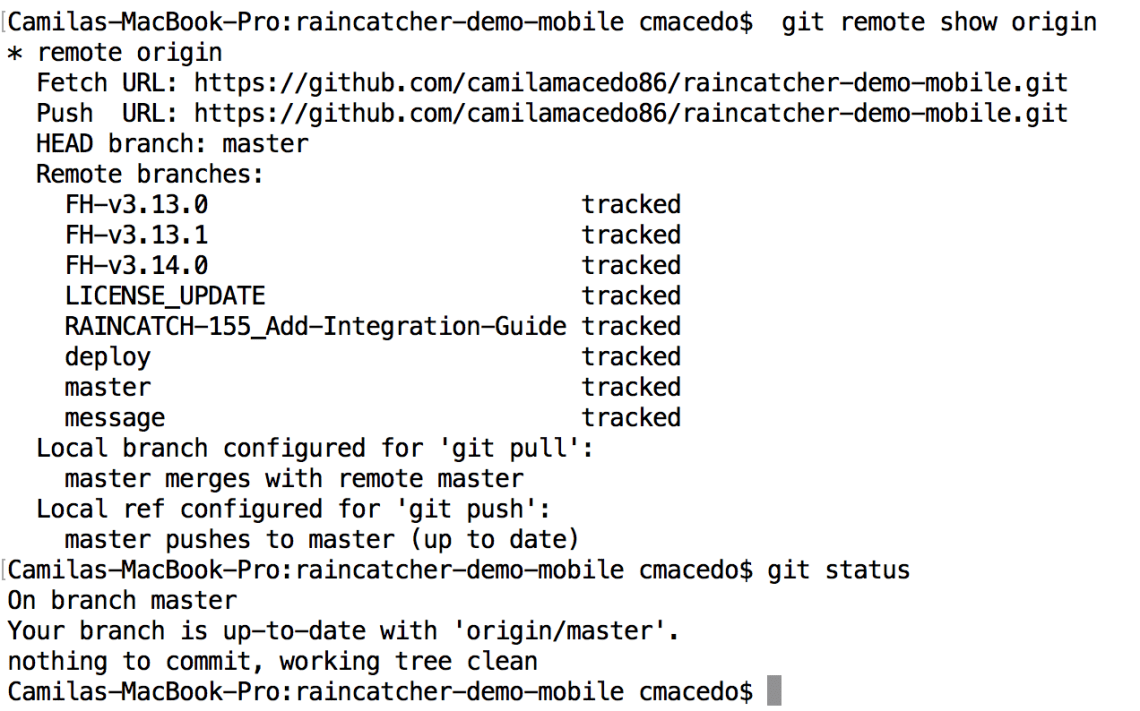Click the "master merges with remote master" line
Viewport: 1140px width, 711px height.
(294, 479)
